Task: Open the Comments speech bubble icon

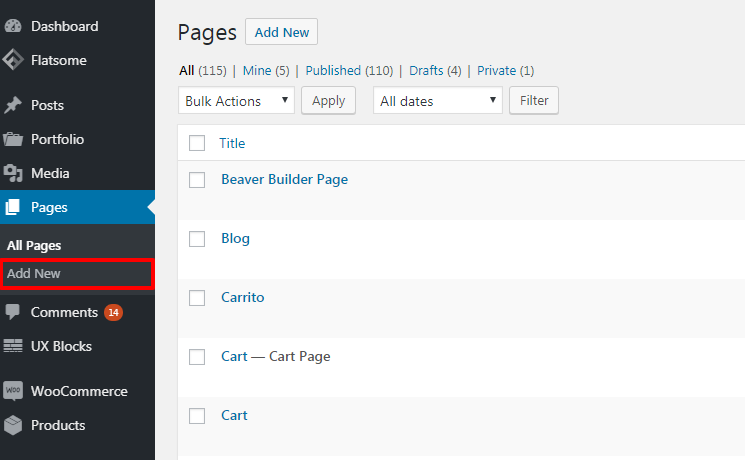Action: coord(13,312)
